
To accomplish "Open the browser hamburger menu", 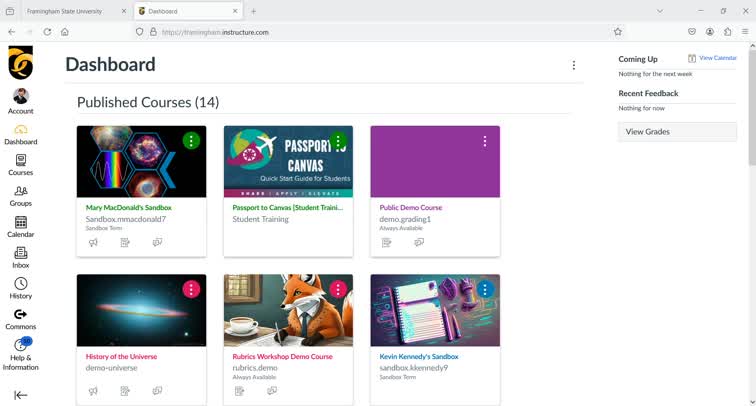I will [x=745, y=32].
